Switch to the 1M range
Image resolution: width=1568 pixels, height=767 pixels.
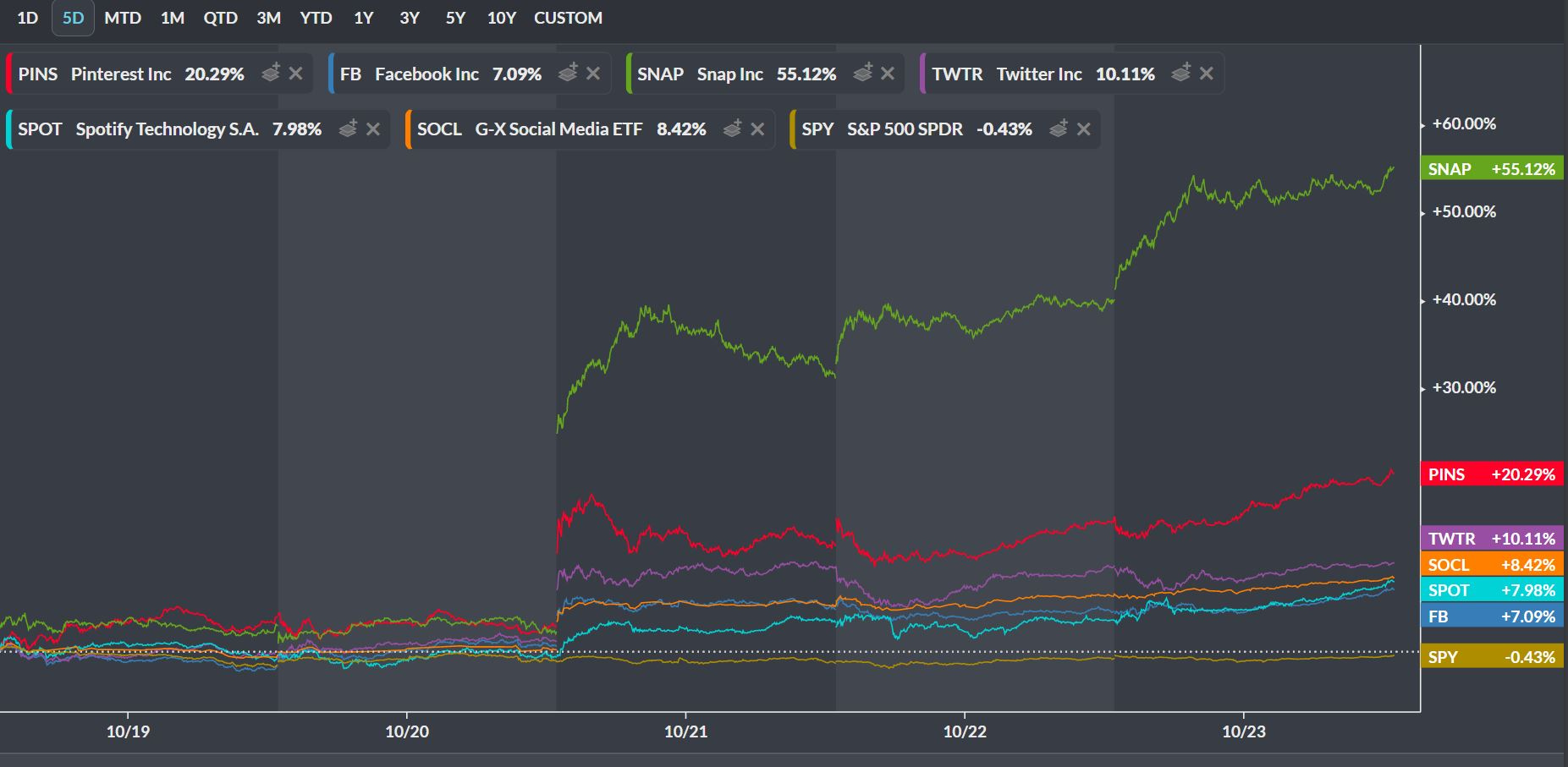(173, 18)
